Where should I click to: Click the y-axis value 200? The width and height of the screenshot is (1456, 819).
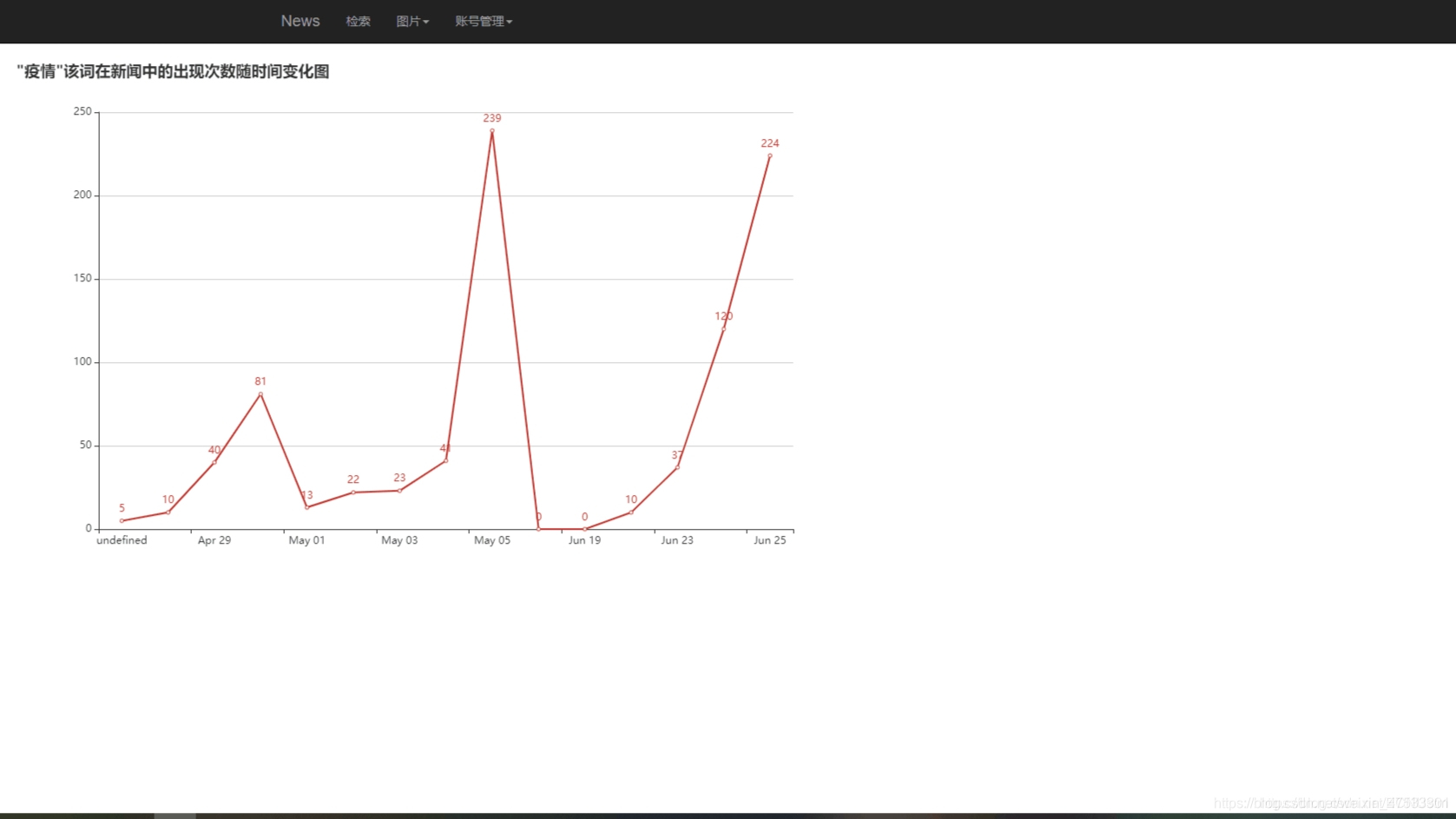[82, 195]
